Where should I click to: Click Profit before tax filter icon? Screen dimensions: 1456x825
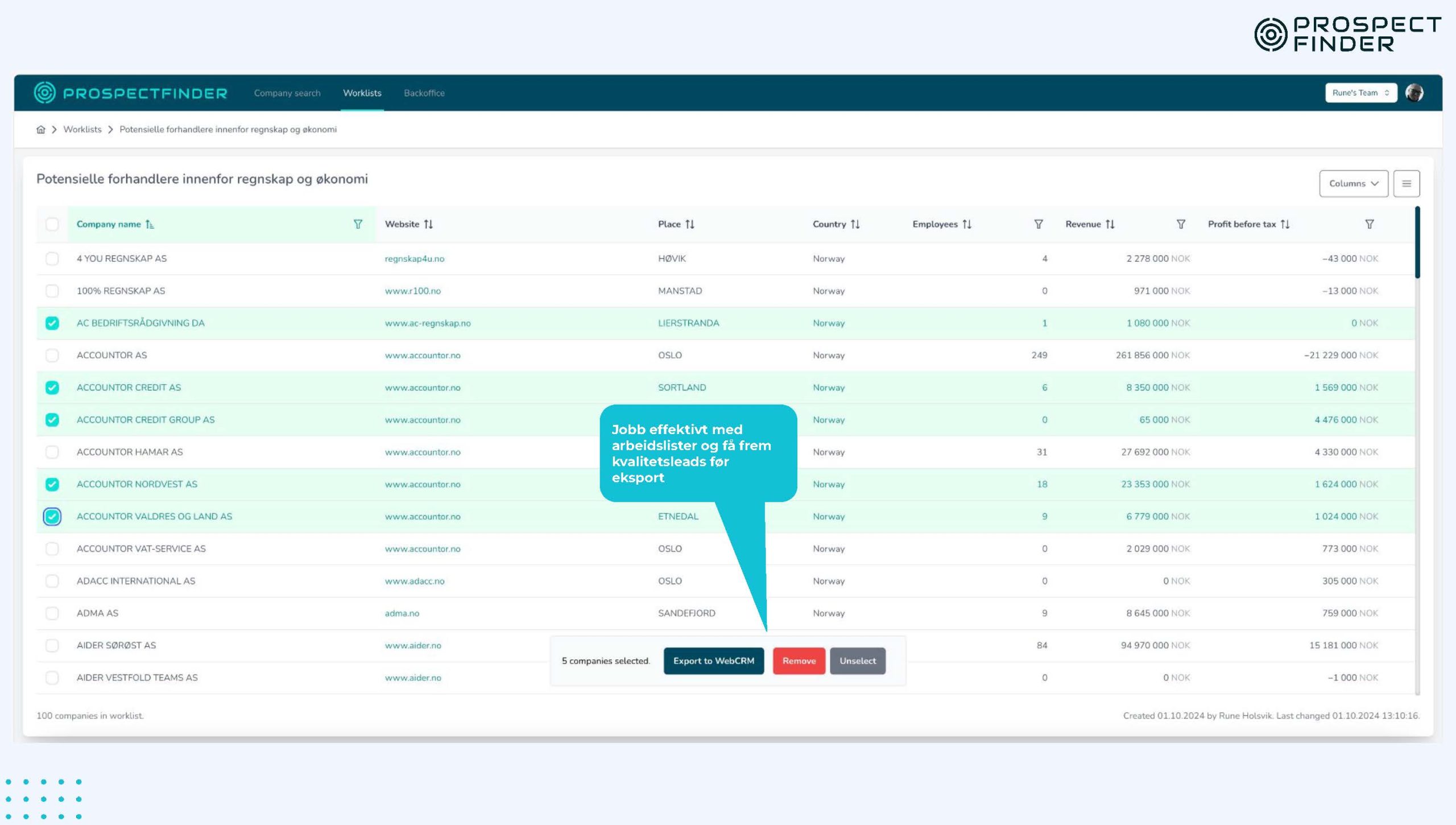(x=1370, y=224)
